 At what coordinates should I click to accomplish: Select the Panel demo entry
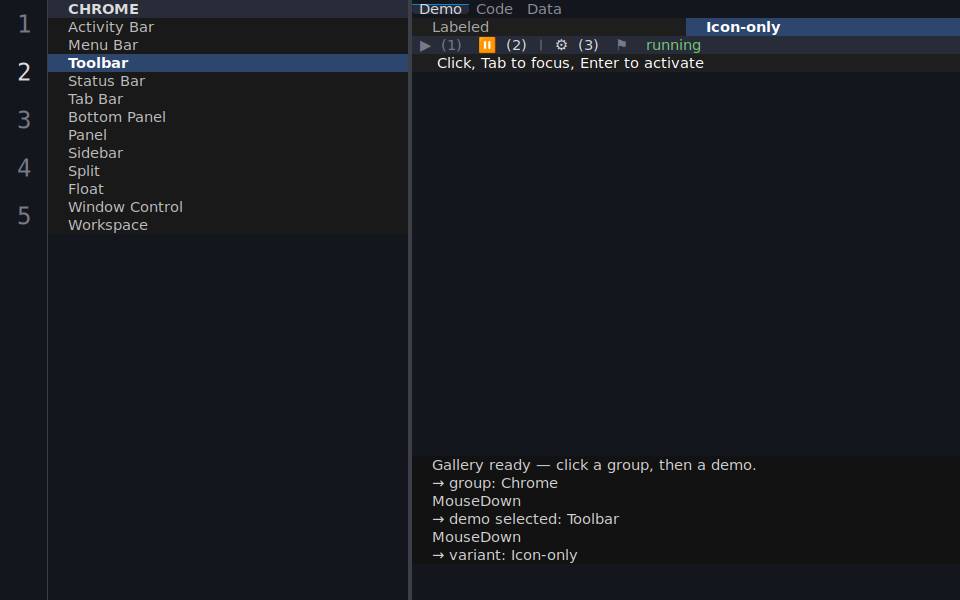(228, 135)
